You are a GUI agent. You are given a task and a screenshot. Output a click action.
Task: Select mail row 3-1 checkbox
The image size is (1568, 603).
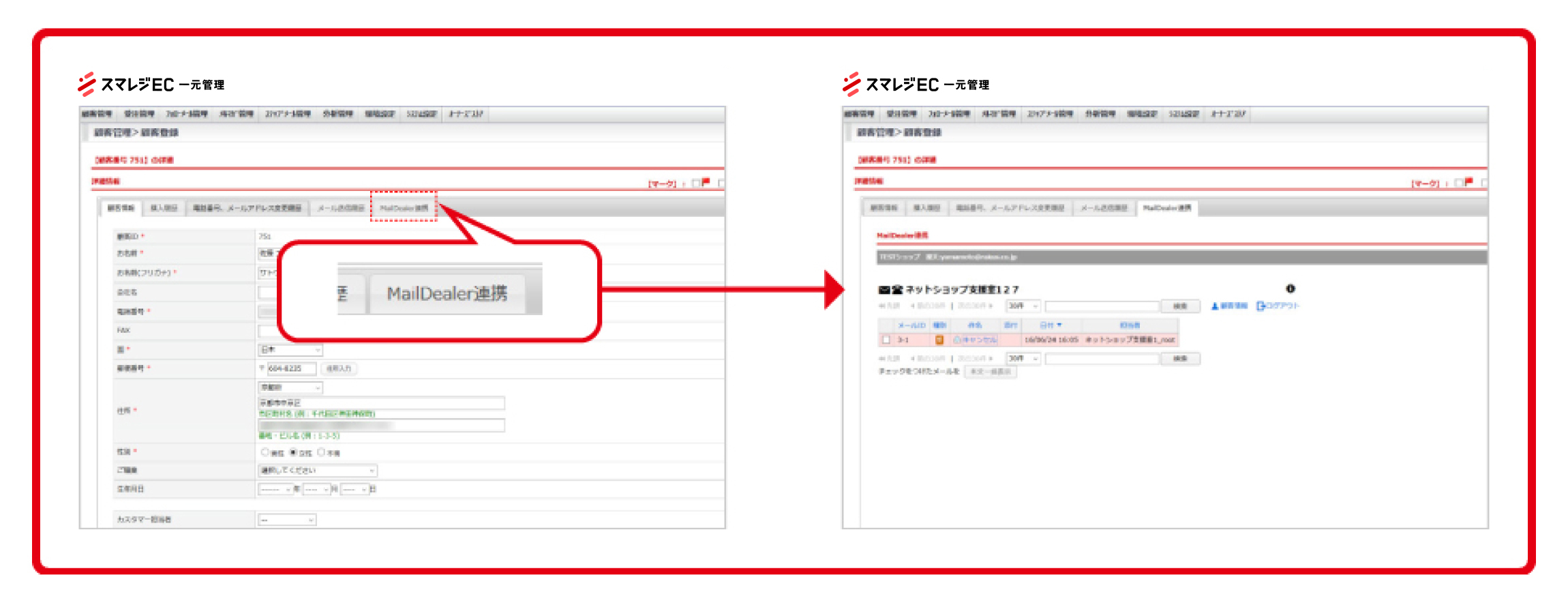[886, 340]
